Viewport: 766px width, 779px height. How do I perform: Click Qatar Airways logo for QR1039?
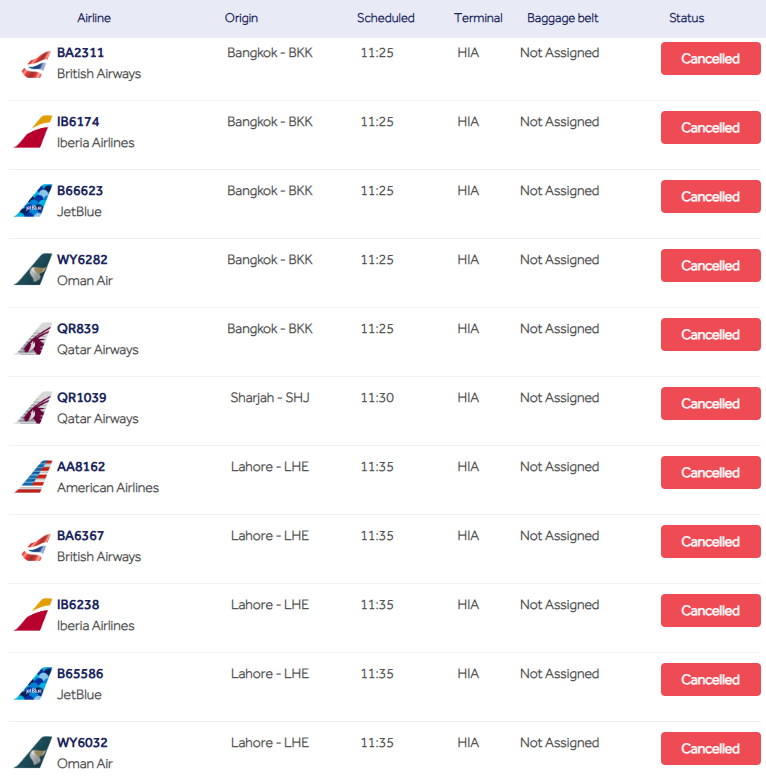(33, 408)
